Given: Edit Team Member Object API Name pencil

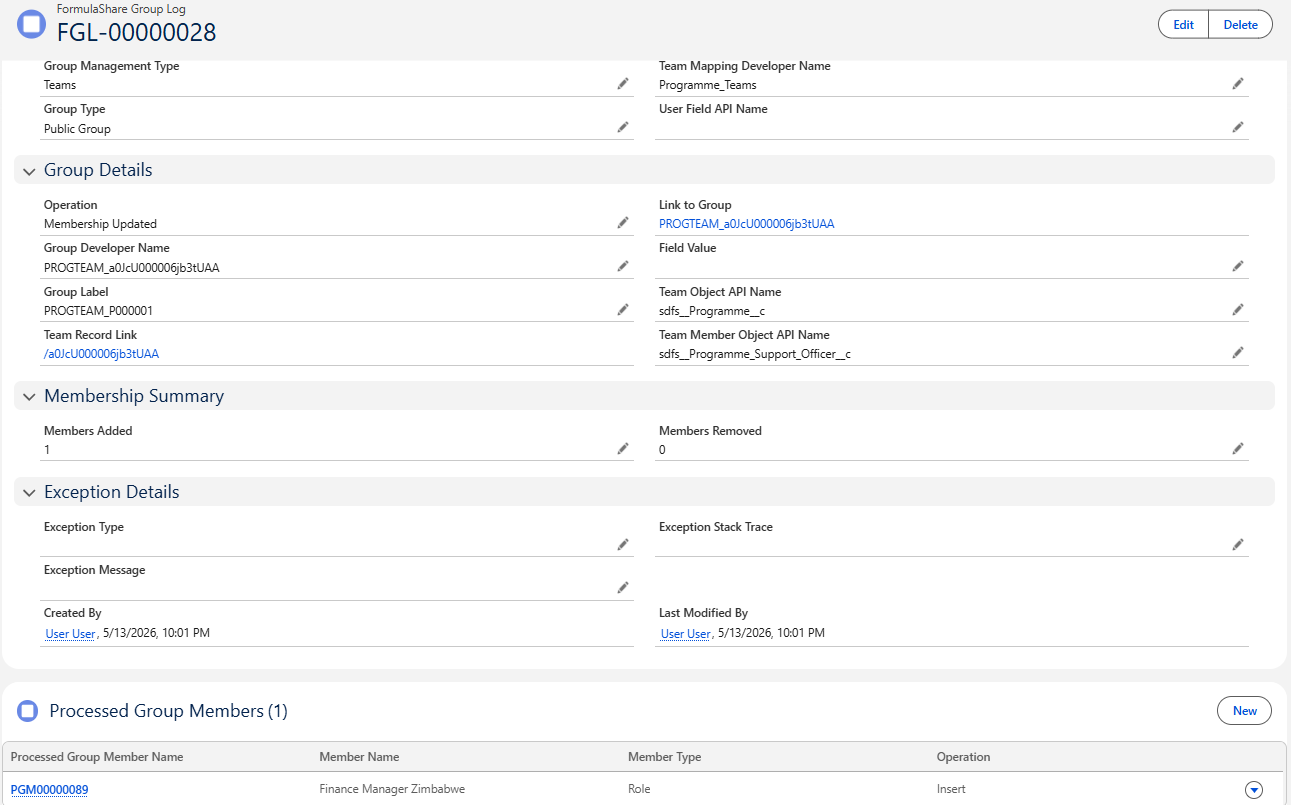Looking at the screenshot, I should pyautogui.click(x=1238, y=353).
